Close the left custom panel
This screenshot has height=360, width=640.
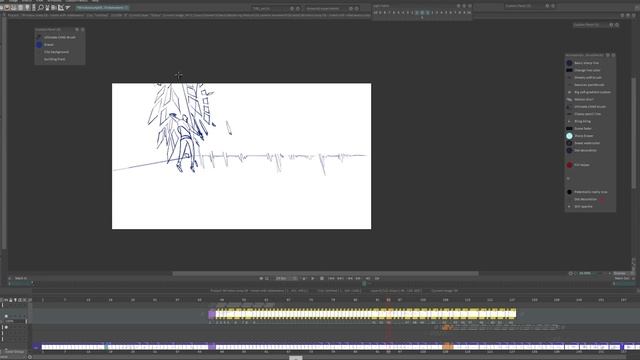(82, 29)
